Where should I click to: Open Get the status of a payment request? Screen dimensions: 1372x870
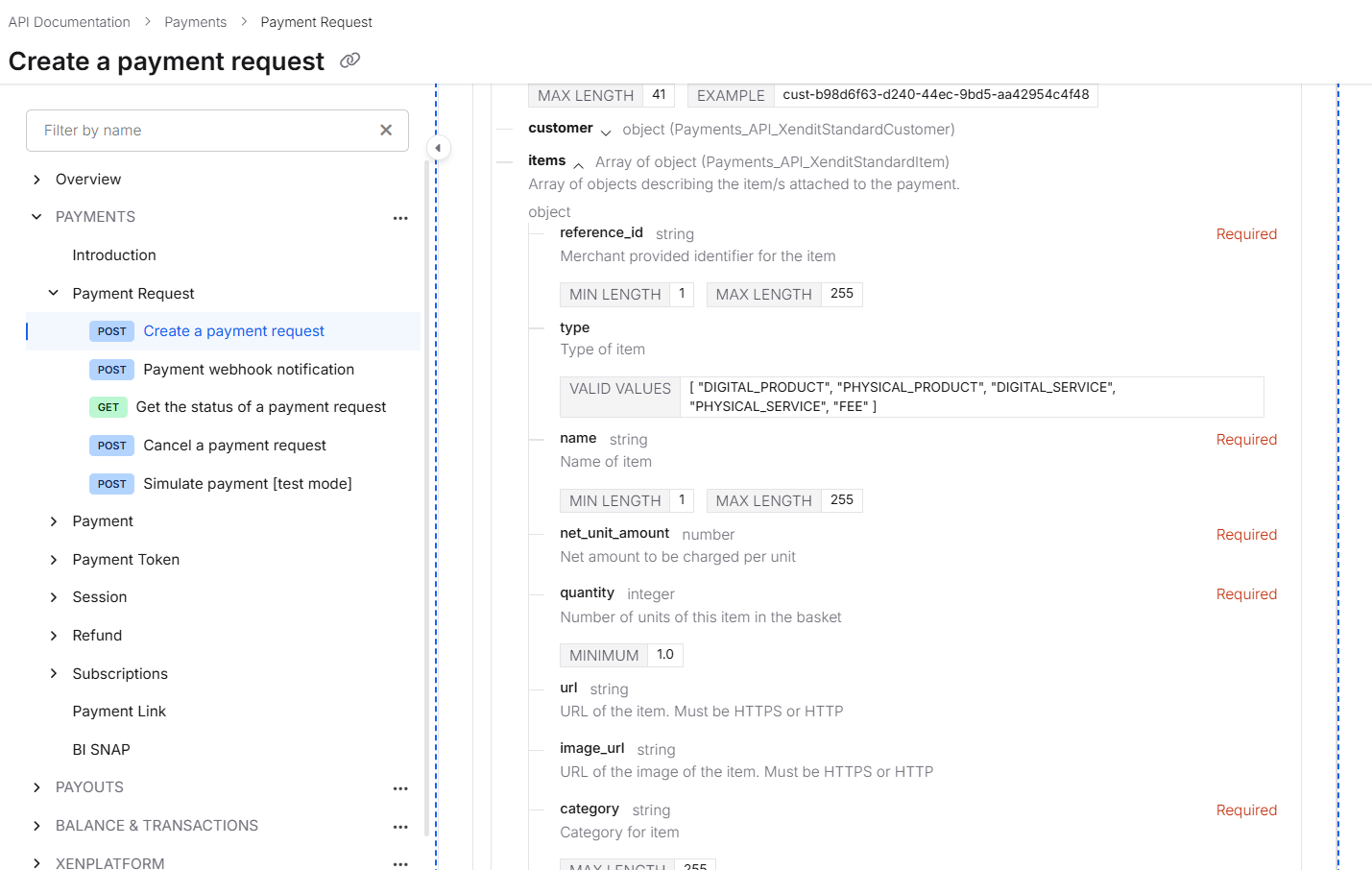260,407
